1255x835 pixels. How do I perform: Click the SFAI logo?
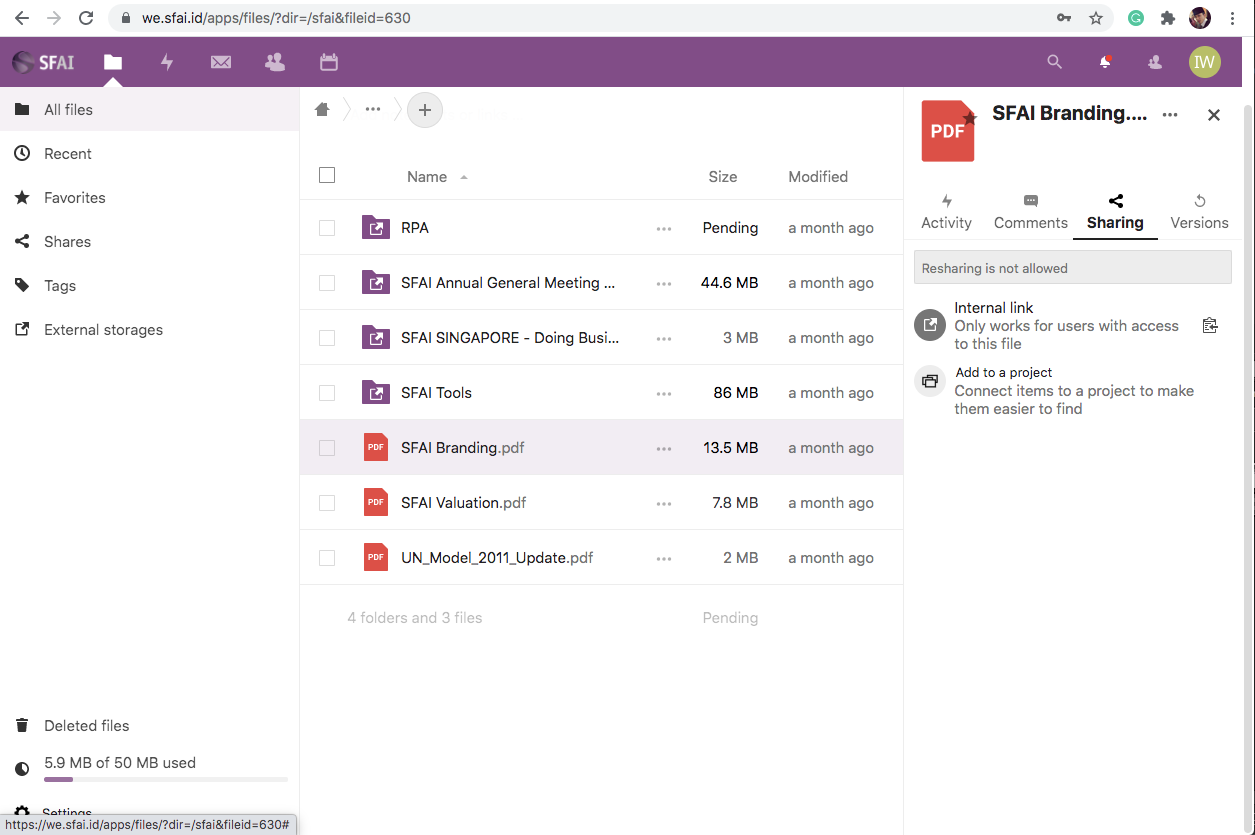[x=43, y=62]
